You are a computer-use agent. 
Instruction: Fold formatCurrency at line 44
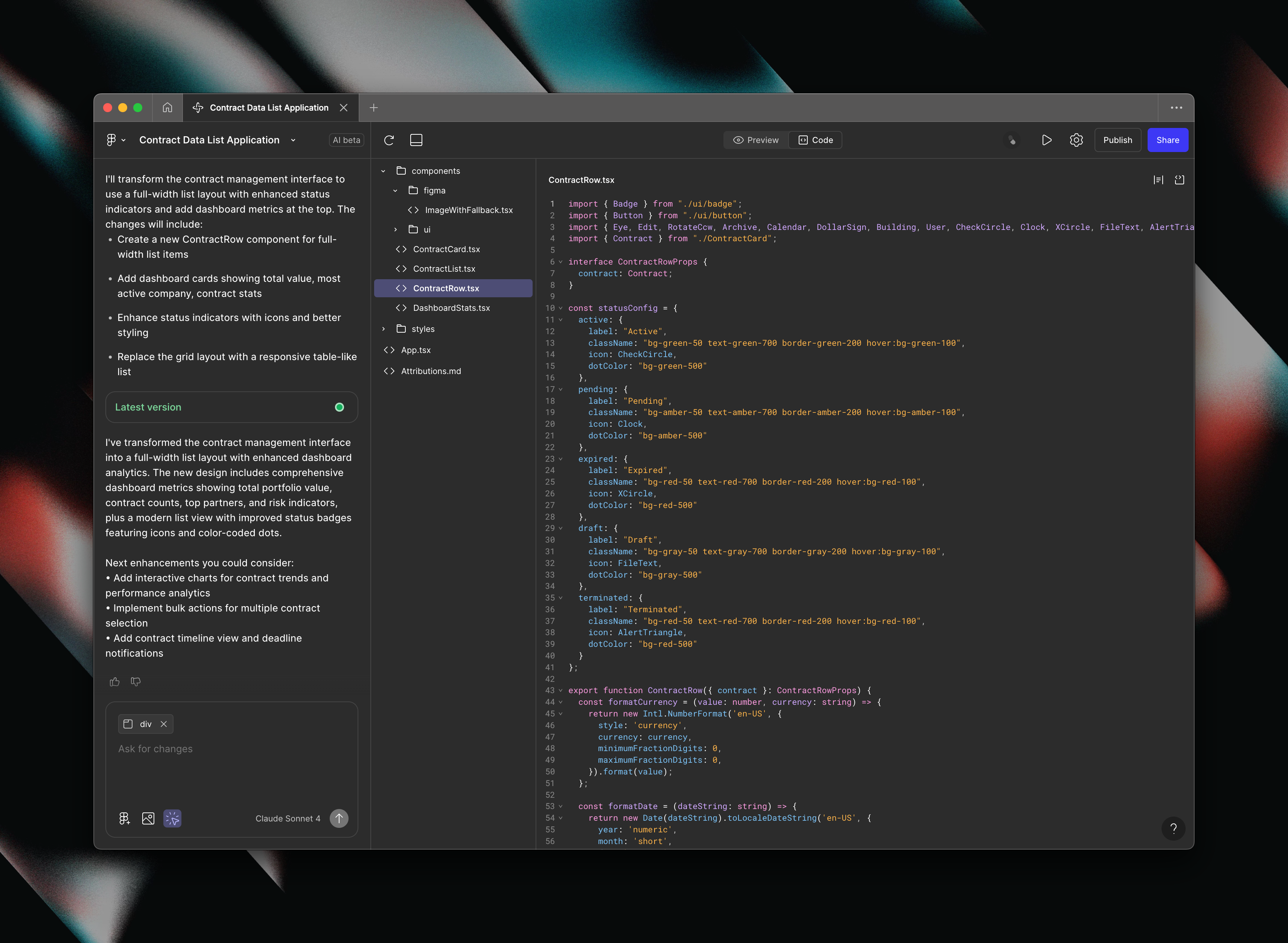561,702
